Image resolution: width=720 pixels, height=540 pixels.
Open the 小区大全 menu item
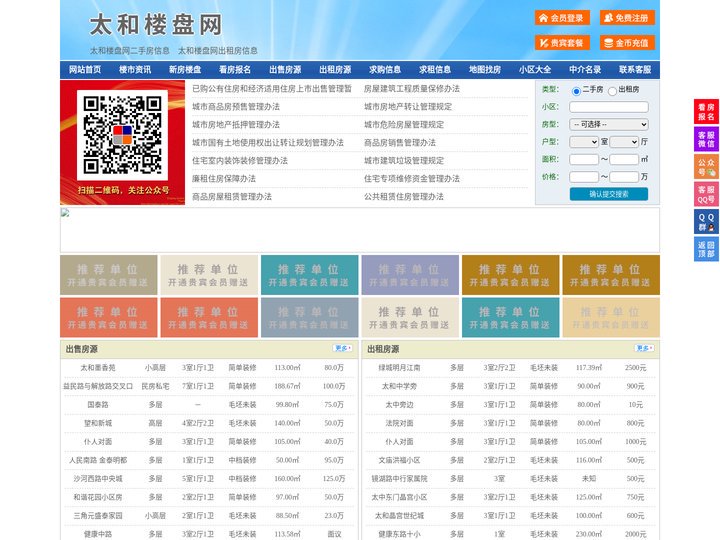click(535, 70)
